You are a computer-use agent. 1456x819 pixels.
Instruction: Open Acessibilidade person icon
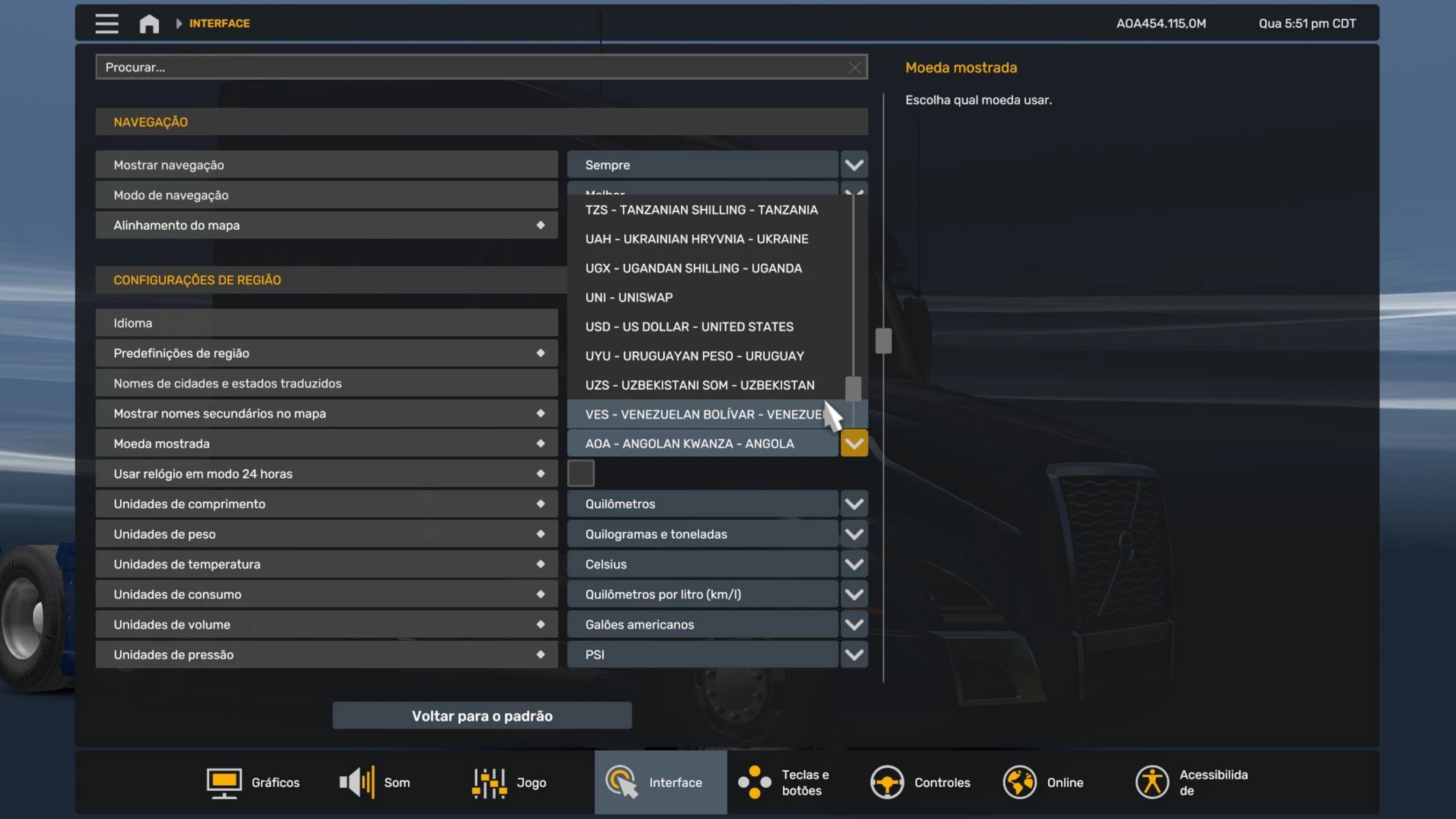click(x=1152, y=782)
